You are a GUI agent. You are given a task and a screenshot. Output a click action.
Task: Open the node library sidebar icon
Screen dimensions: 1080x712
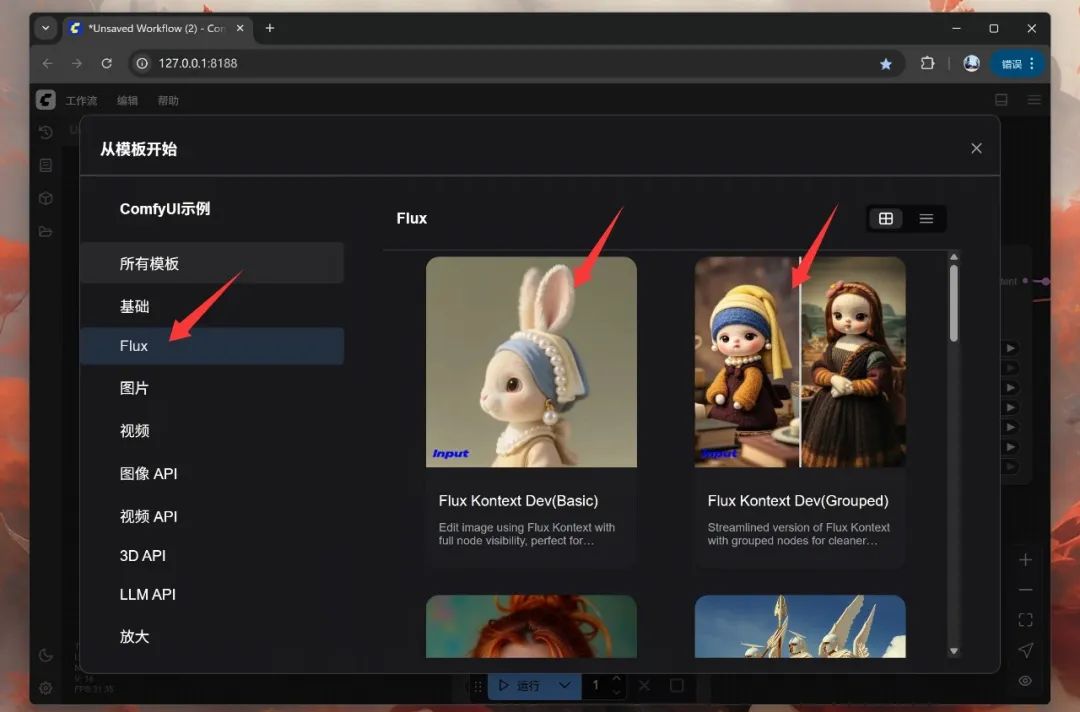click(x=45, y=165)
